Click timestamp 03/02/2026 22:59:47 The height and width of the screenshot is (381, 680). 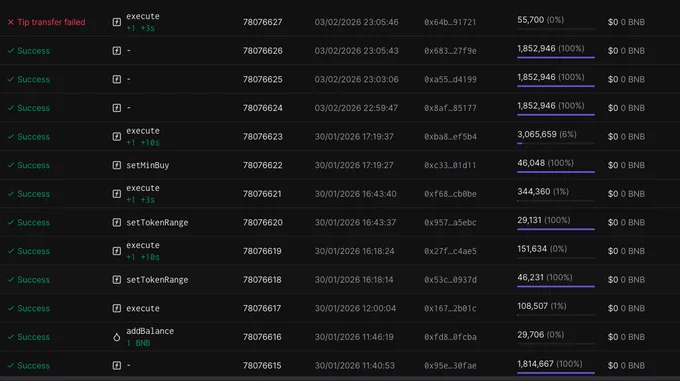click(x=356, y=108)
